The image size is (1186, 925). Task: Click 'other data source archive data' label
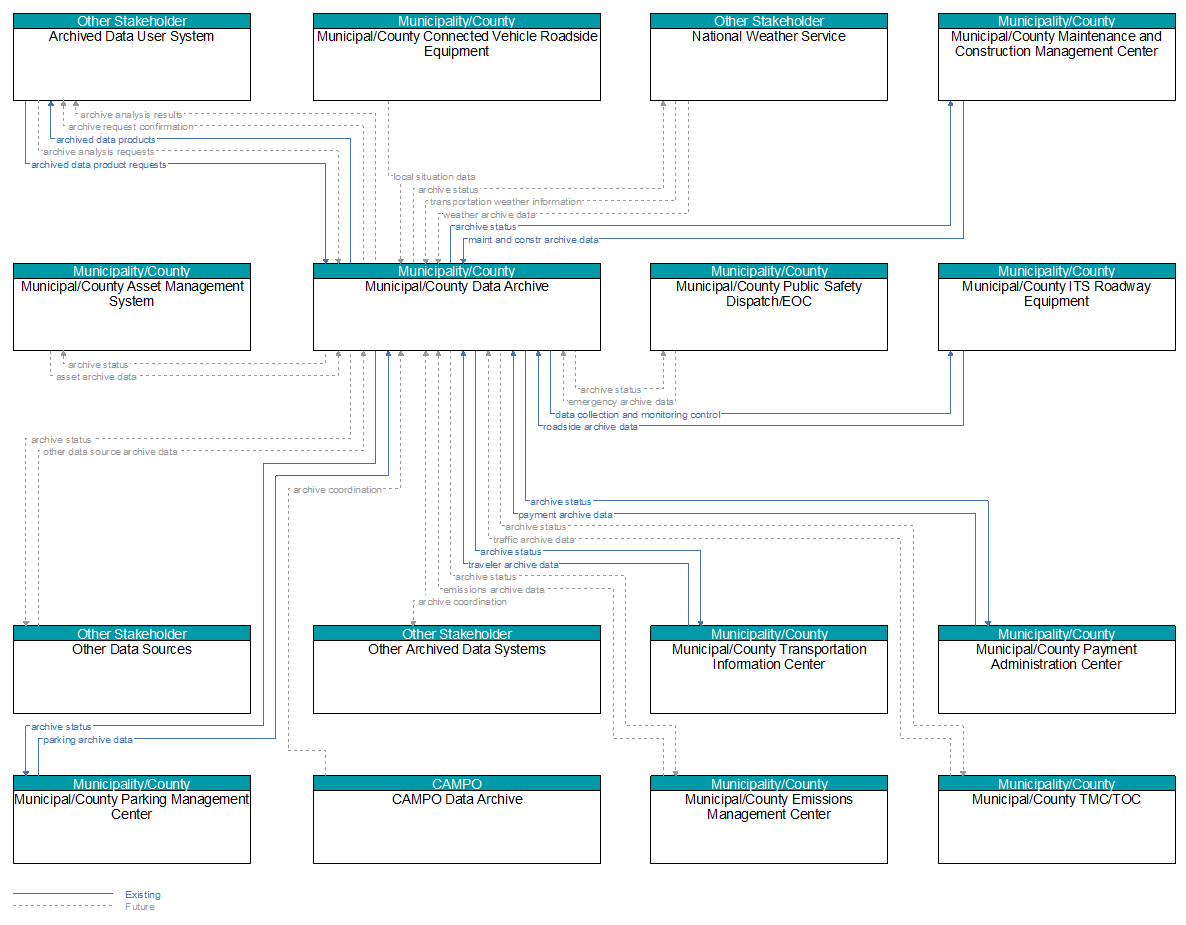tap(110, 452)
